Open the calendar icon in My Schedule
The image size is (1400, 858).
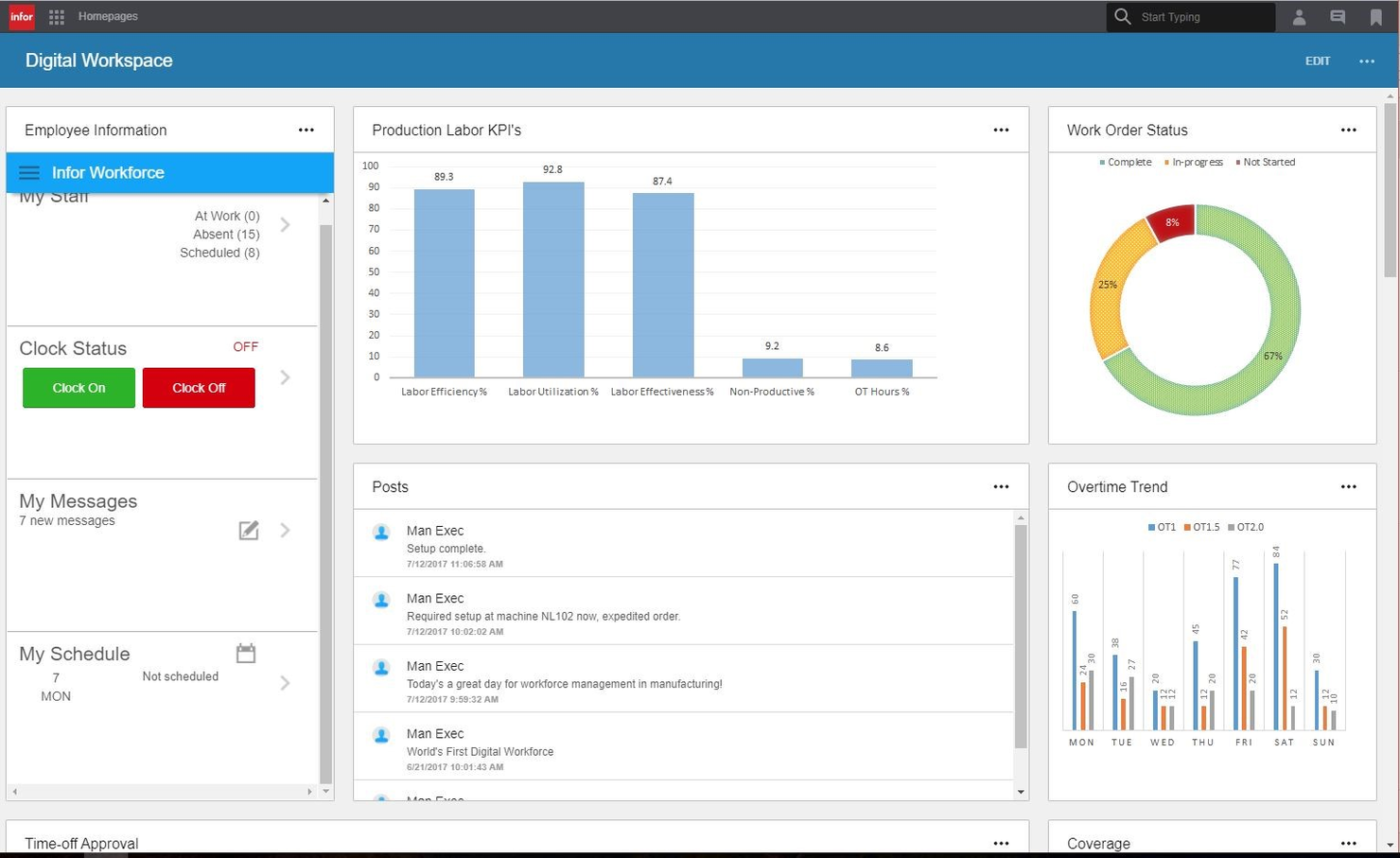tap(245, 653)
